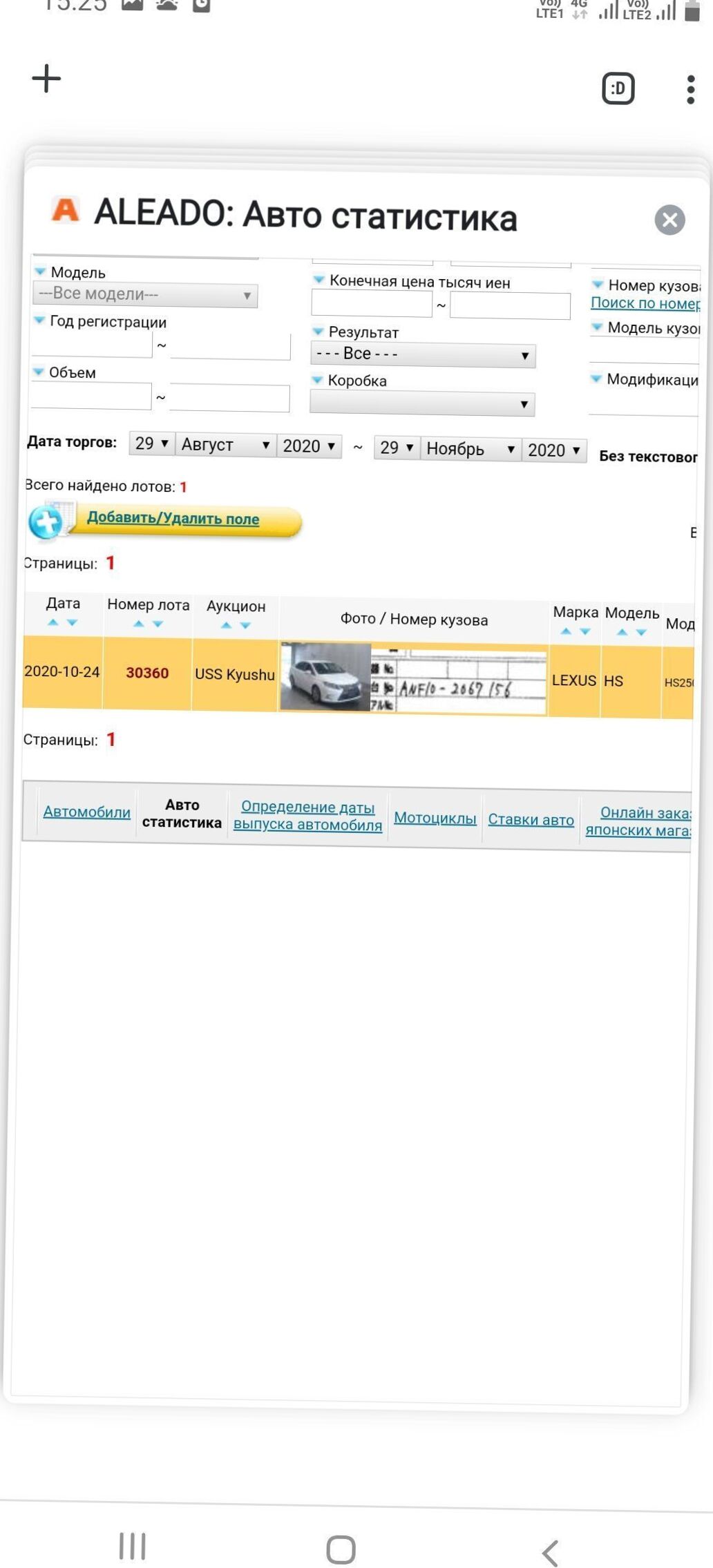The width and height of the screenshot is (713, 1568).
Task: Click arrow icon beside Конечная цена
Action: 319,280
